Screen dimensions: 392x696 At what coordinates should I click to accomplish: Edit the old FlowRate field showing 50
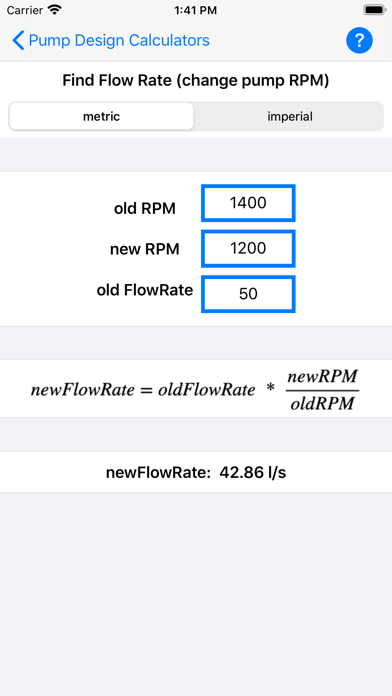click(x=248, y=294)
